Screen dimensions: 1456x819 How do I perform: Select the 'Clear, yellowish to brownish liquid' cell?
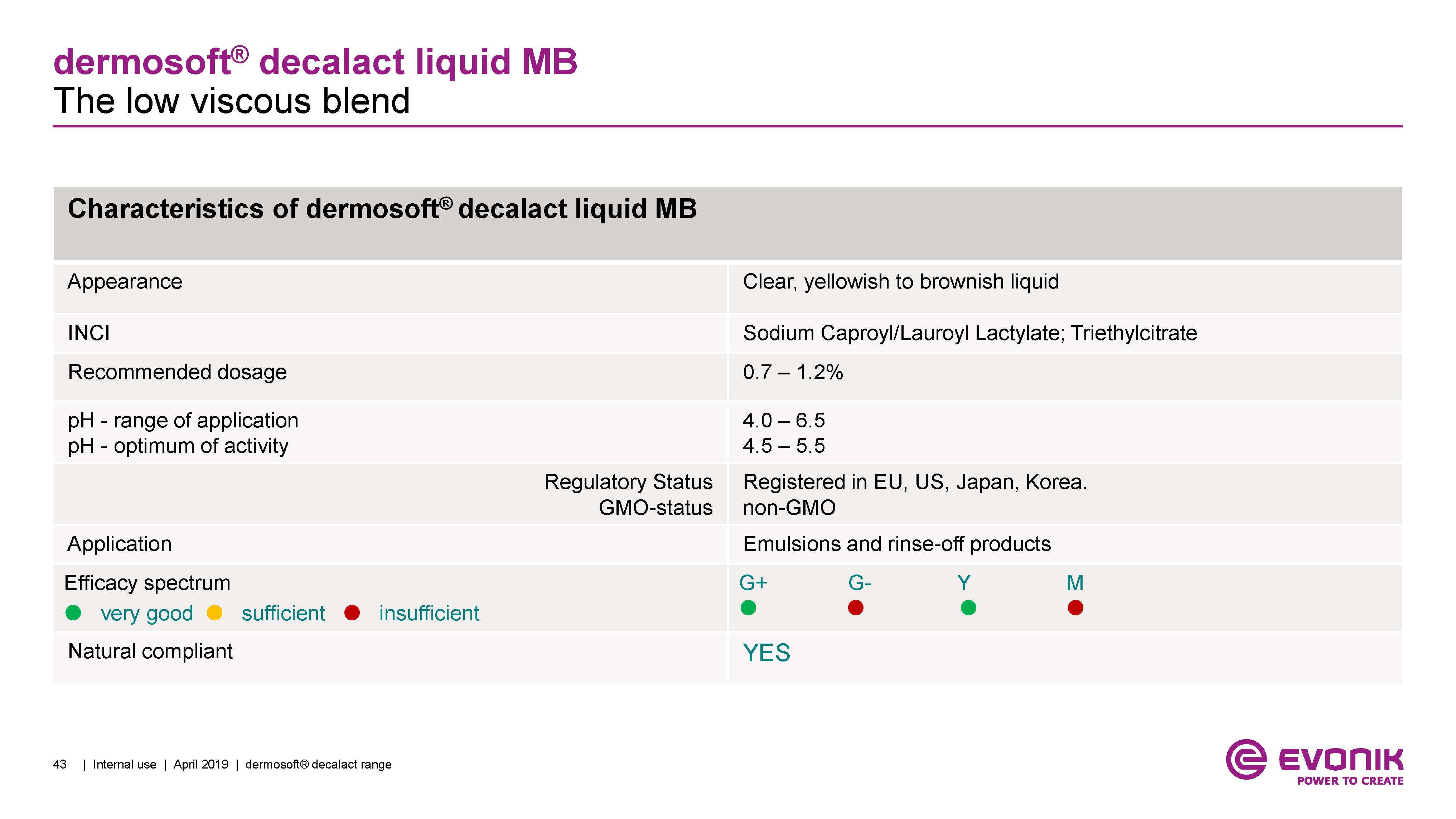tap(900, 281)
